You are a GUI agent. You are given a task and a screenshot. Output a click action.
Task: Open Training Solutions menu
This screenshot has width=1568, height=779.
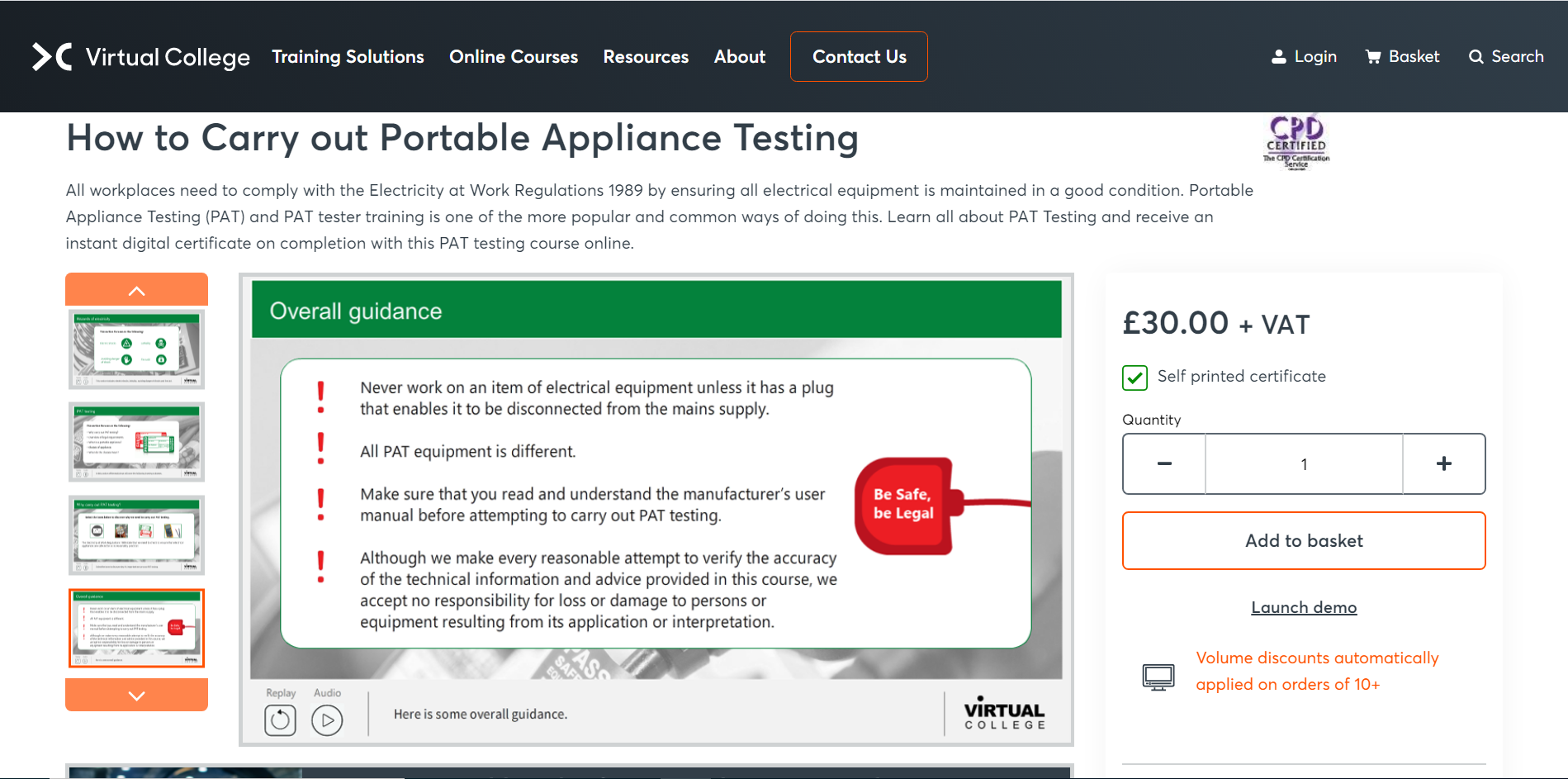coord(348,57)
